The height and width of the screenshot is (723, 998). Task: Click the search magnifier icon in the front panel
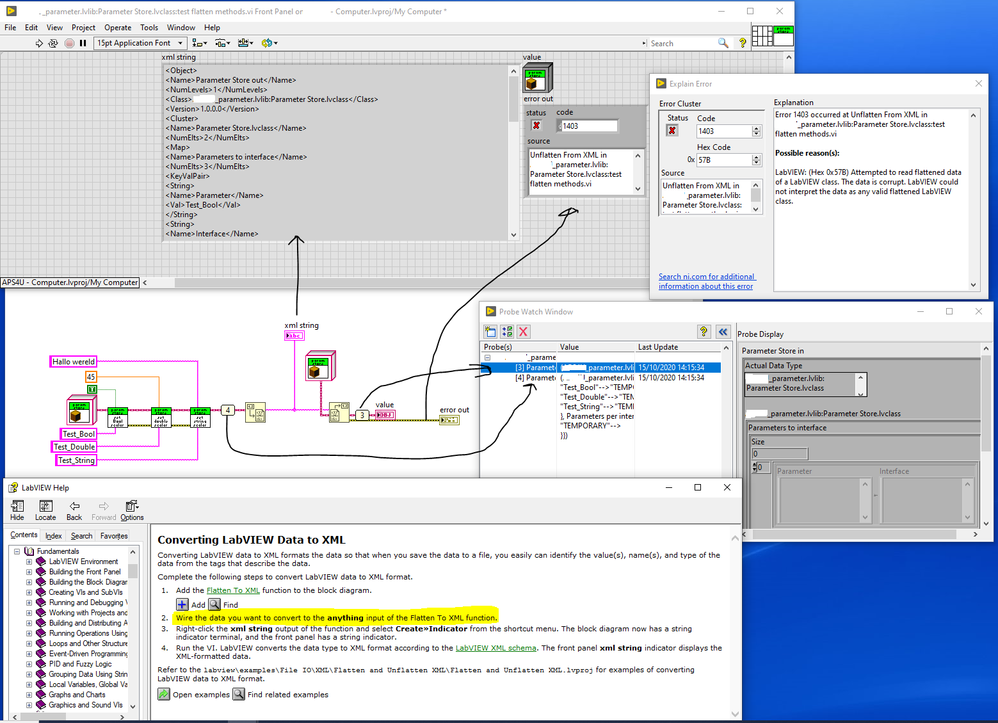[723, 43]
